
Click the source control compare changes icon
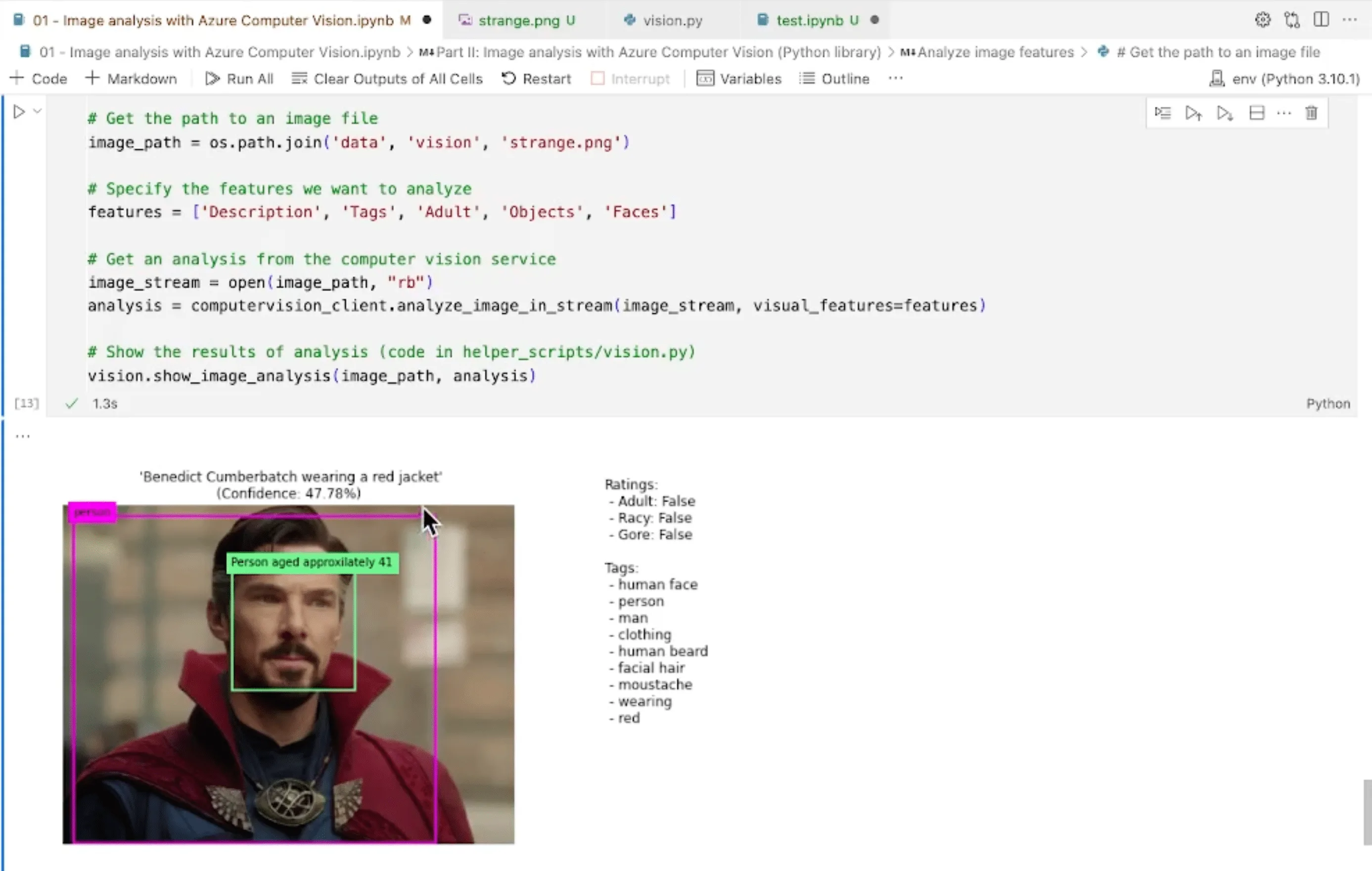tap(1292, 20)
